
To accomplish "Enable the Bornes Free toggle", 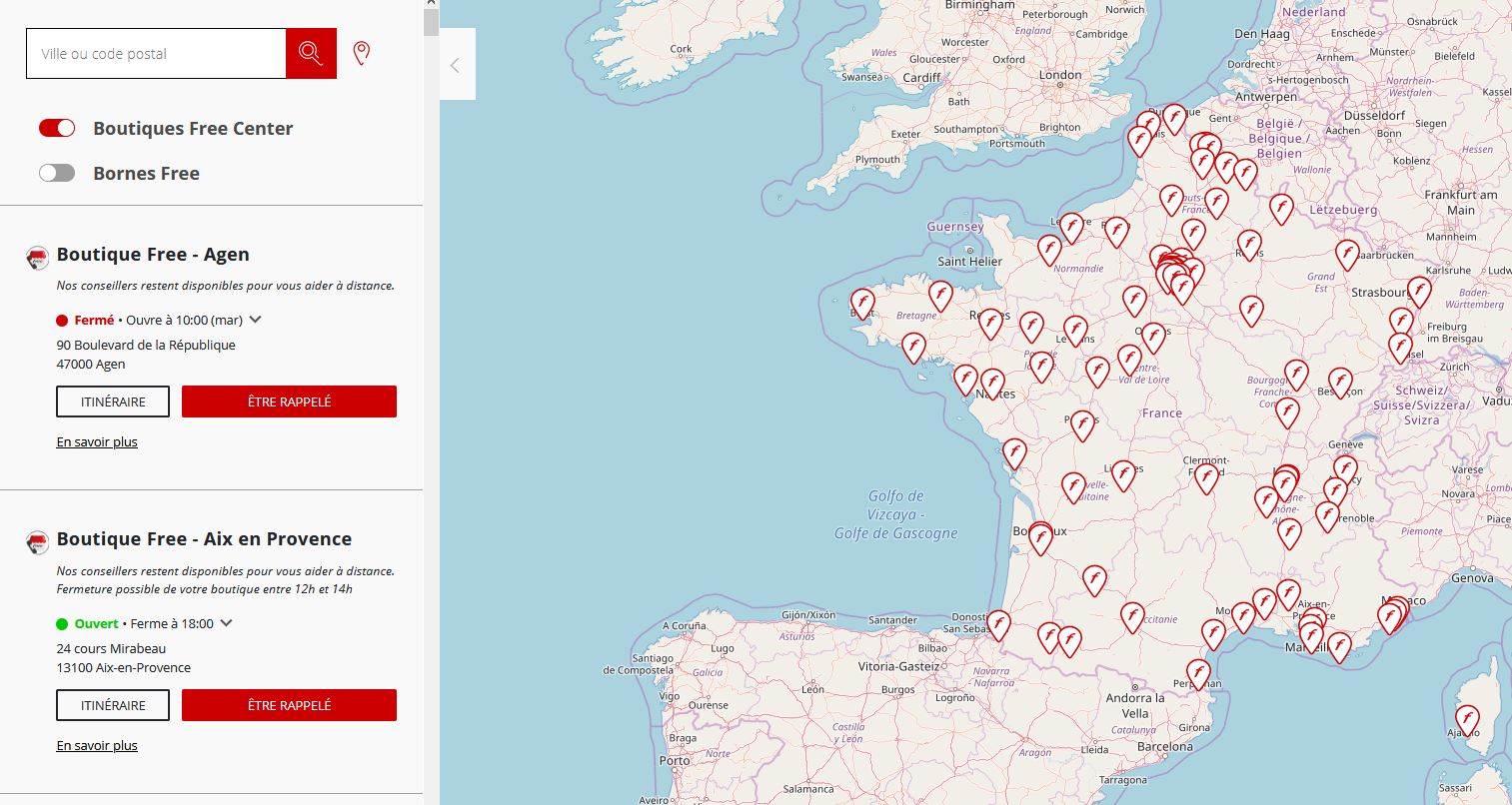I will tap(57, 173).
